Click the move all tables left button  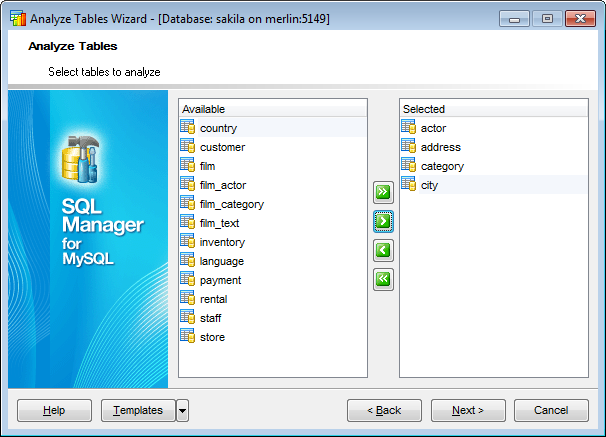pyautogui.click(x=383, y=279)
